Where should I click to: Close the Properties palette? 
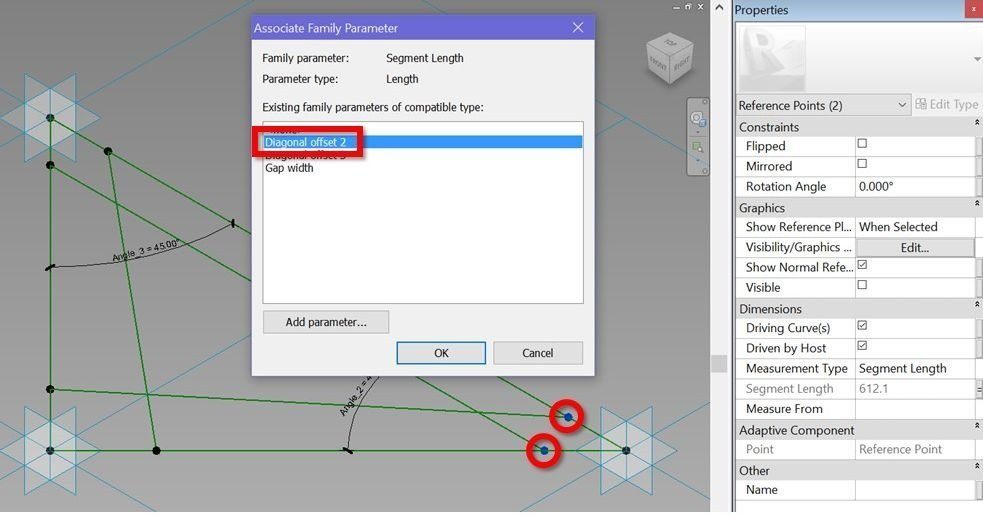click(975, 9)
